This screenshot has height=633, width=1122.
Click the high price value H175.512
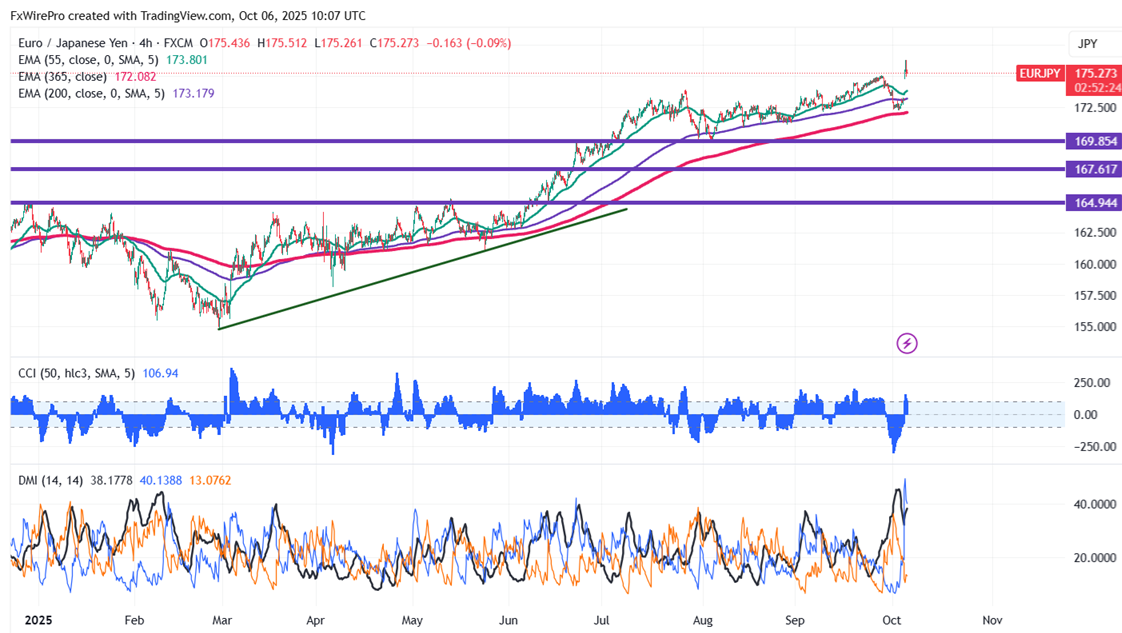(x=282, y=43)
